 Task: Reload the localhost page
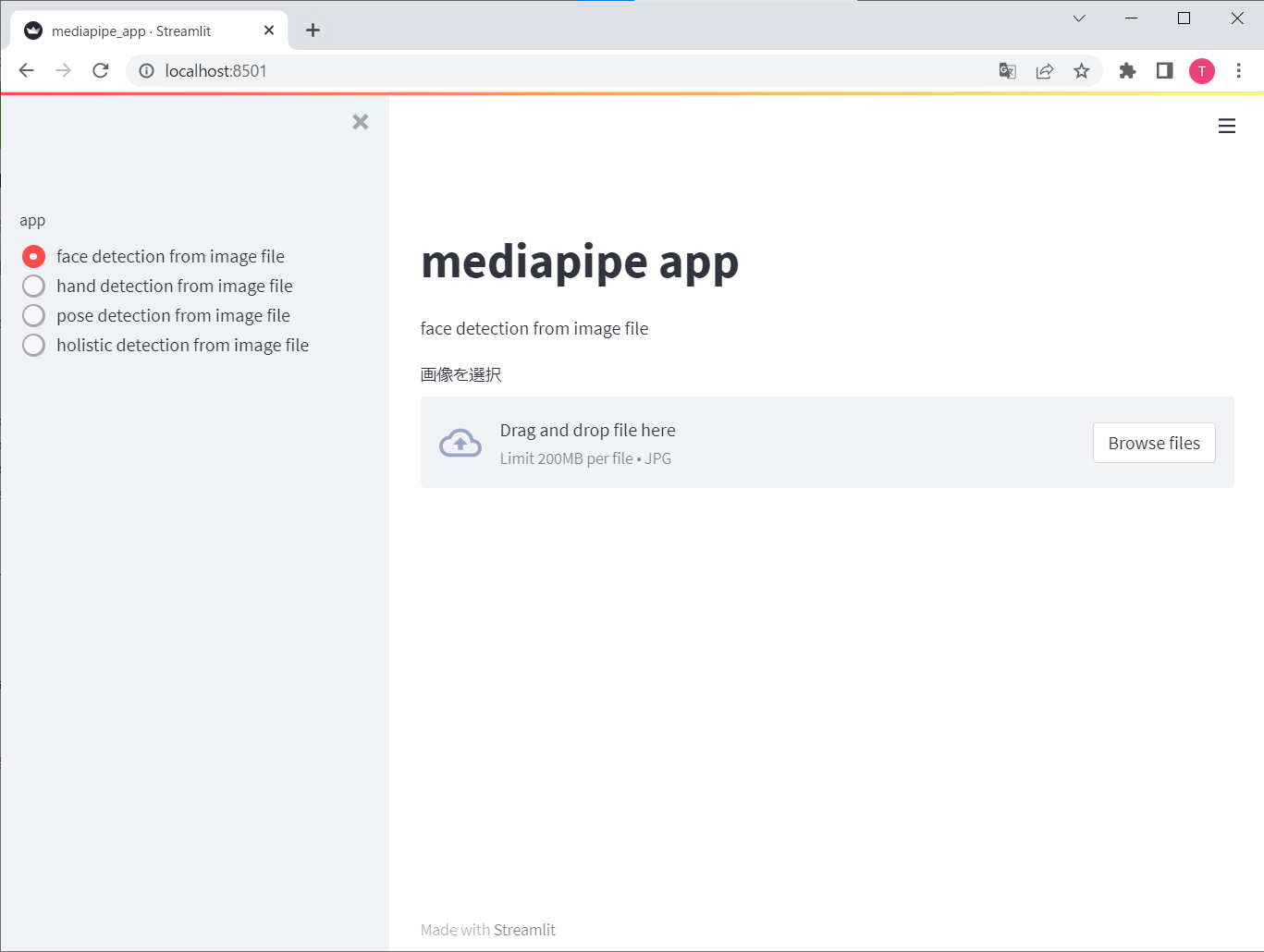(101, 70)
